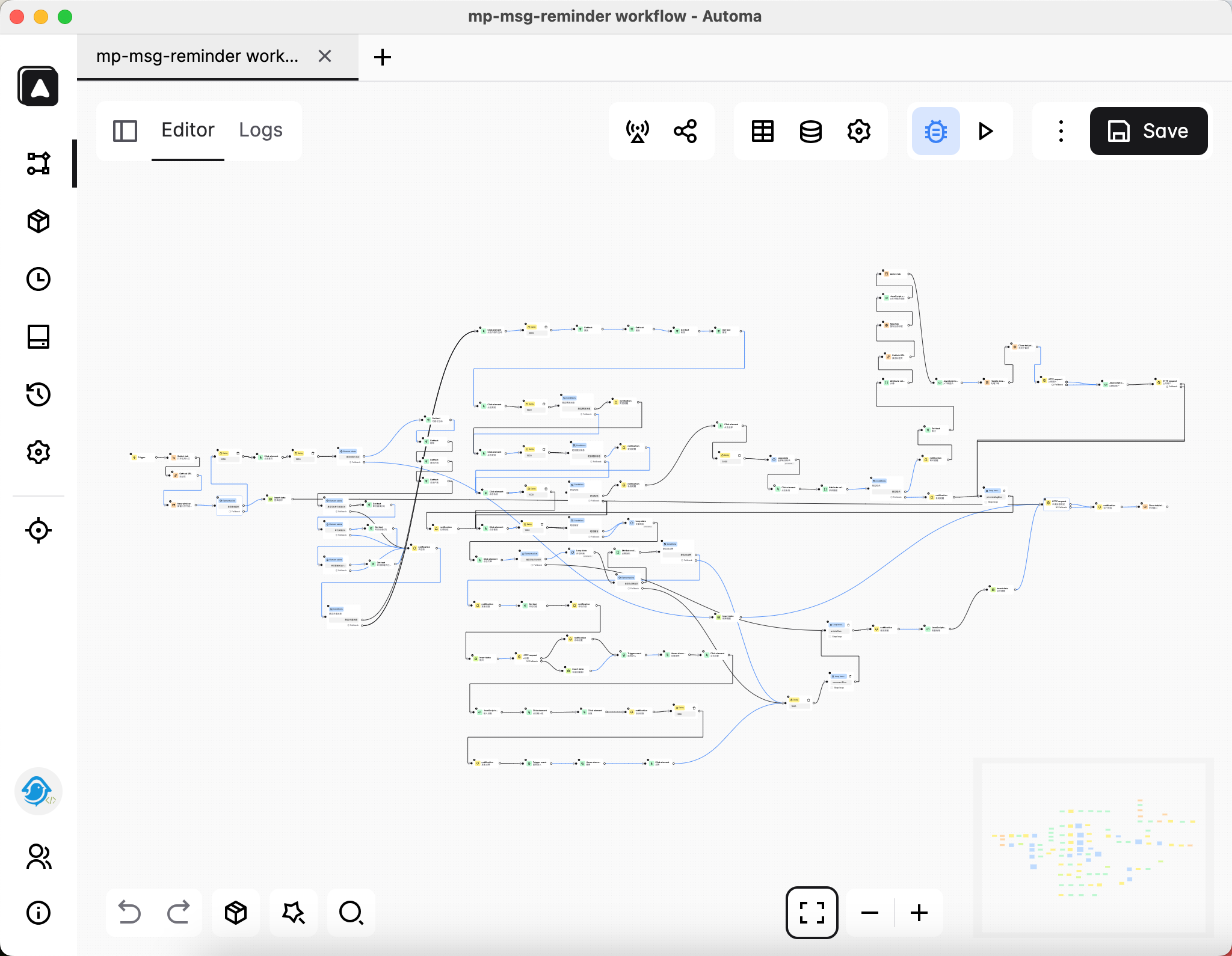Run the workflow with play button
The image size is (1232, 956).
(x=985, y=131)
